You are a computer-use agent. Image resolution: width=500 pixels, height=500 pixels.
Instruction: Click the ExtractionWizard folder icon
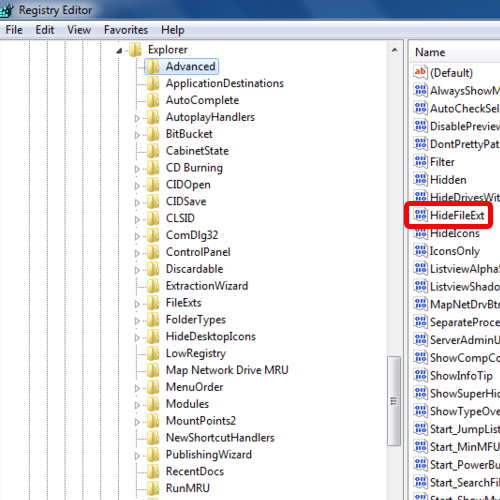click(153, 286)
